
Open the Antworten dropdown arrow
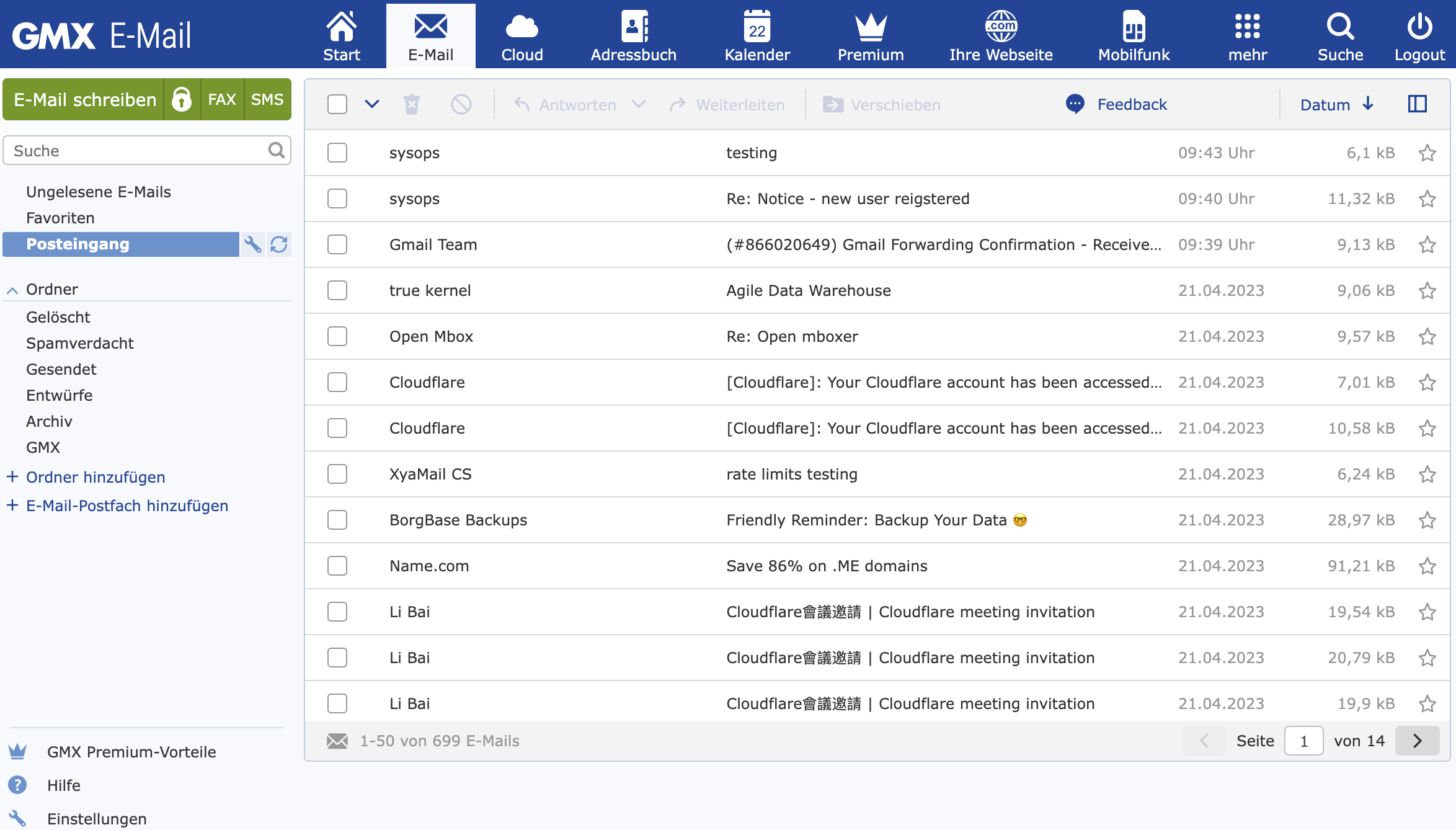point(639,104)
